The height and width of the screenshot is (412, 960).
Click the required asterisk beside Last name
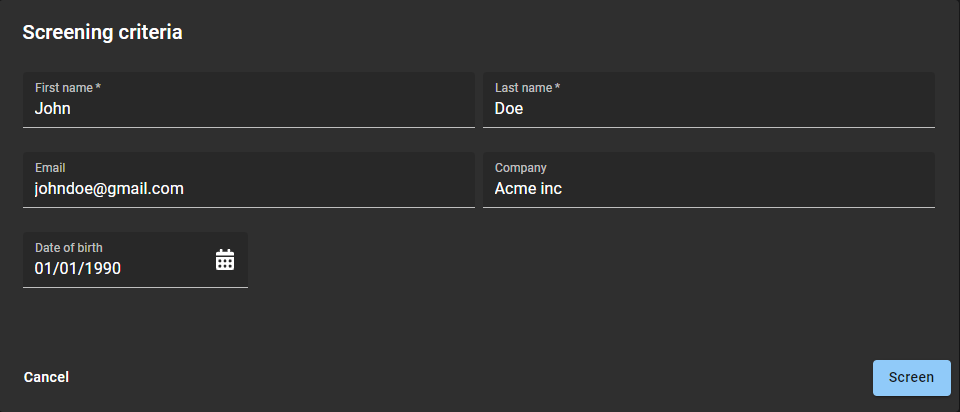[557, 88]
